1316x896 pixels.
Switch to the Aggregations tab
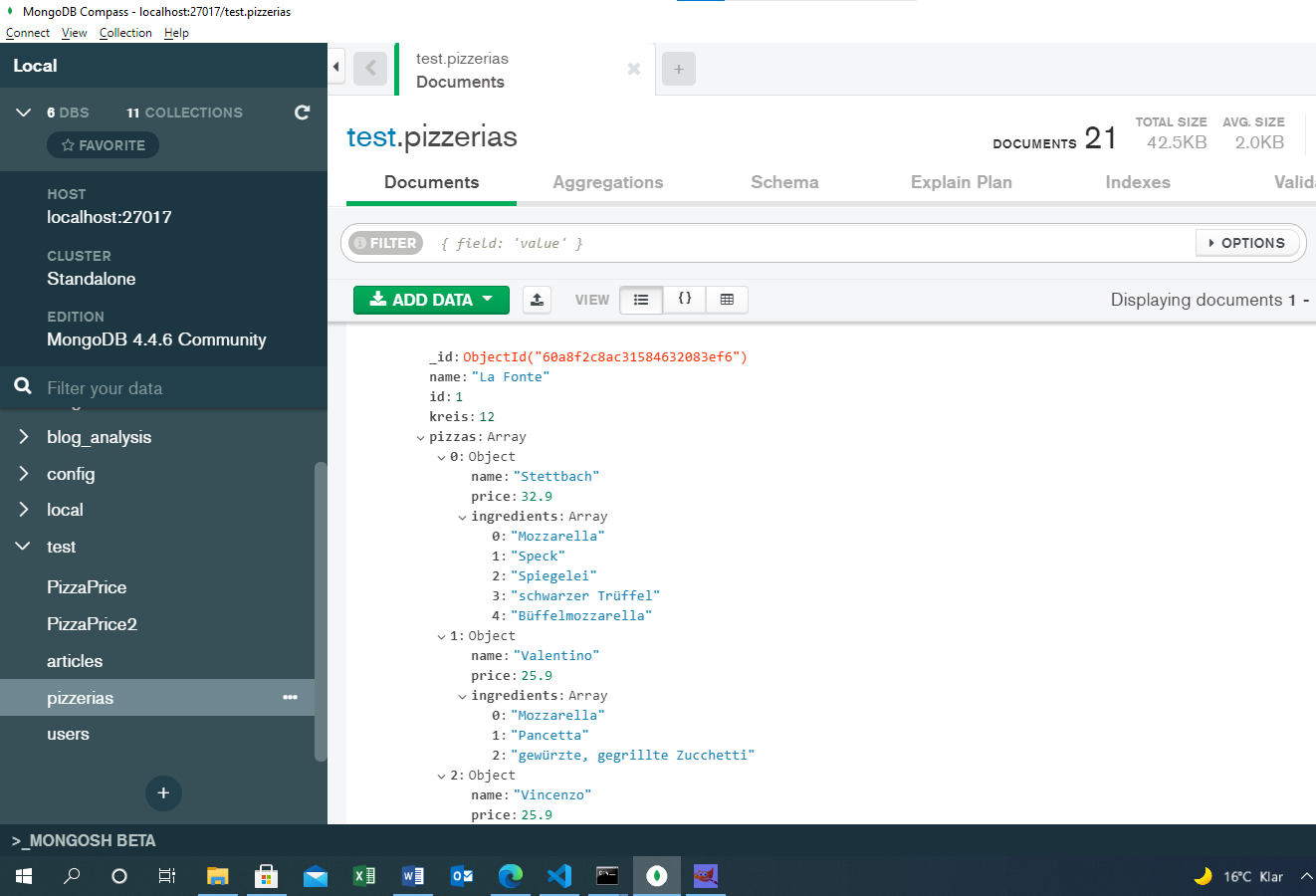[x=607, y=182]
